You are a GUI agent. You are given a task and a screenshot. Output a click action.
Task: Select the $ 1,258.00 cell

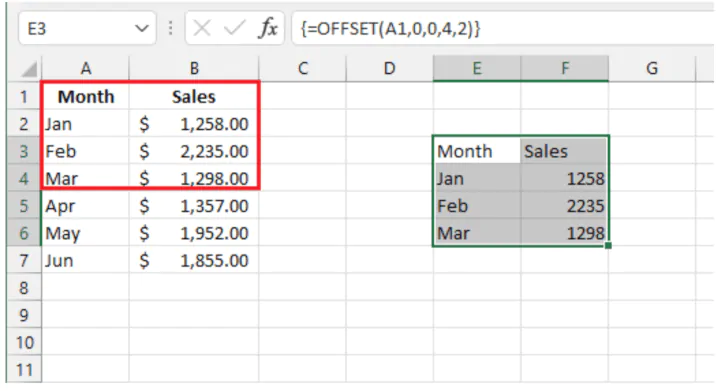click(194, 123)
